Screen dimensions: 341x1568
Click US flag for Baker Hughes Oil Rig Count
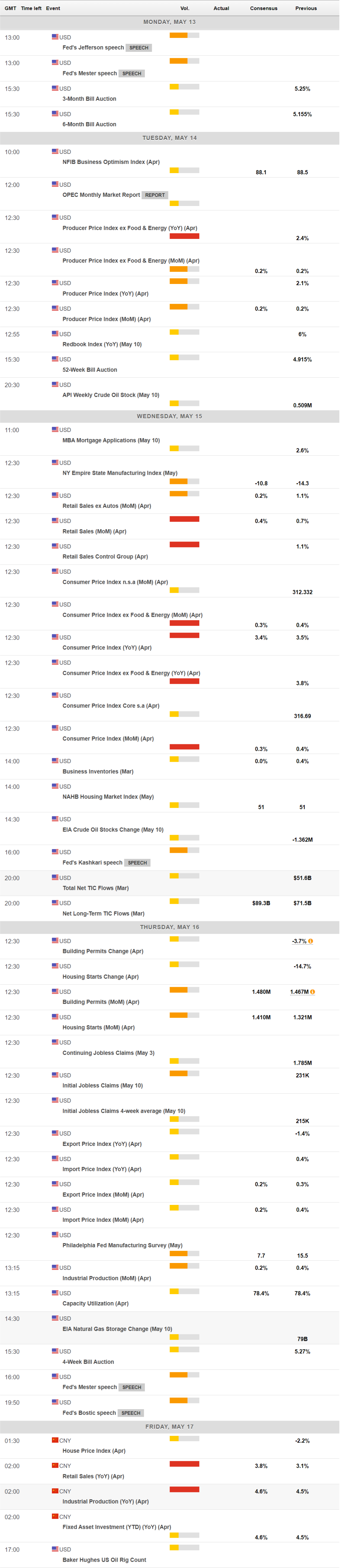(x=55, y=1549)
